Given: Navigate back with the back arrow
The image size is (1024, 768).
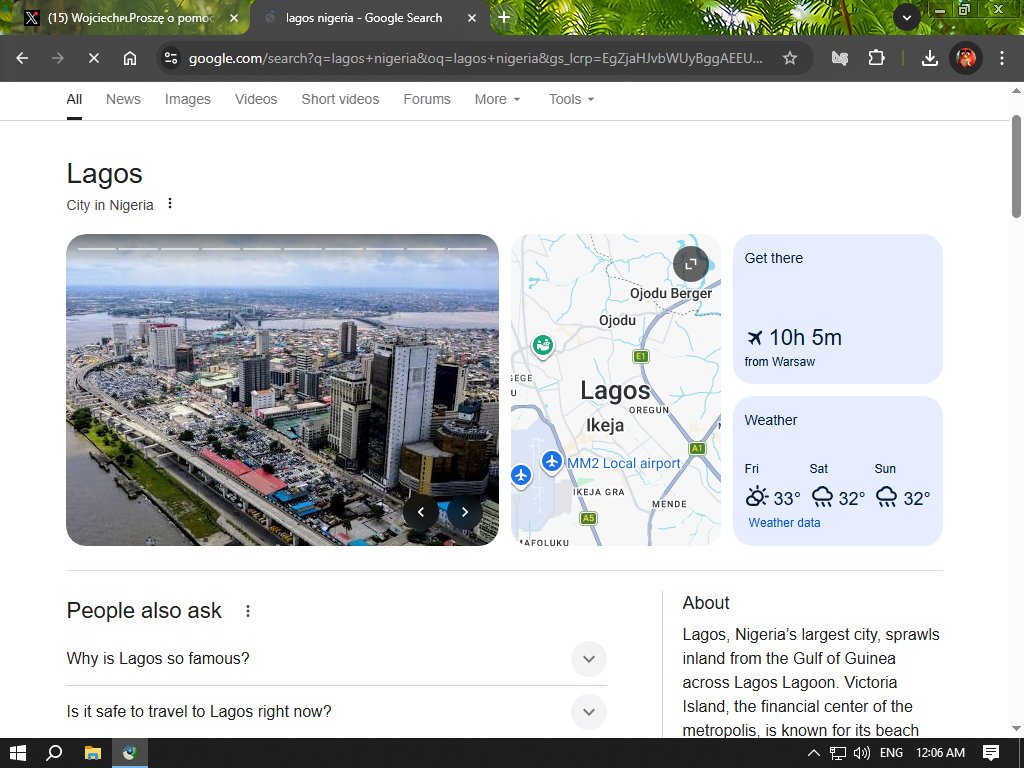Looking at the screenshot, I should (21, 58).
